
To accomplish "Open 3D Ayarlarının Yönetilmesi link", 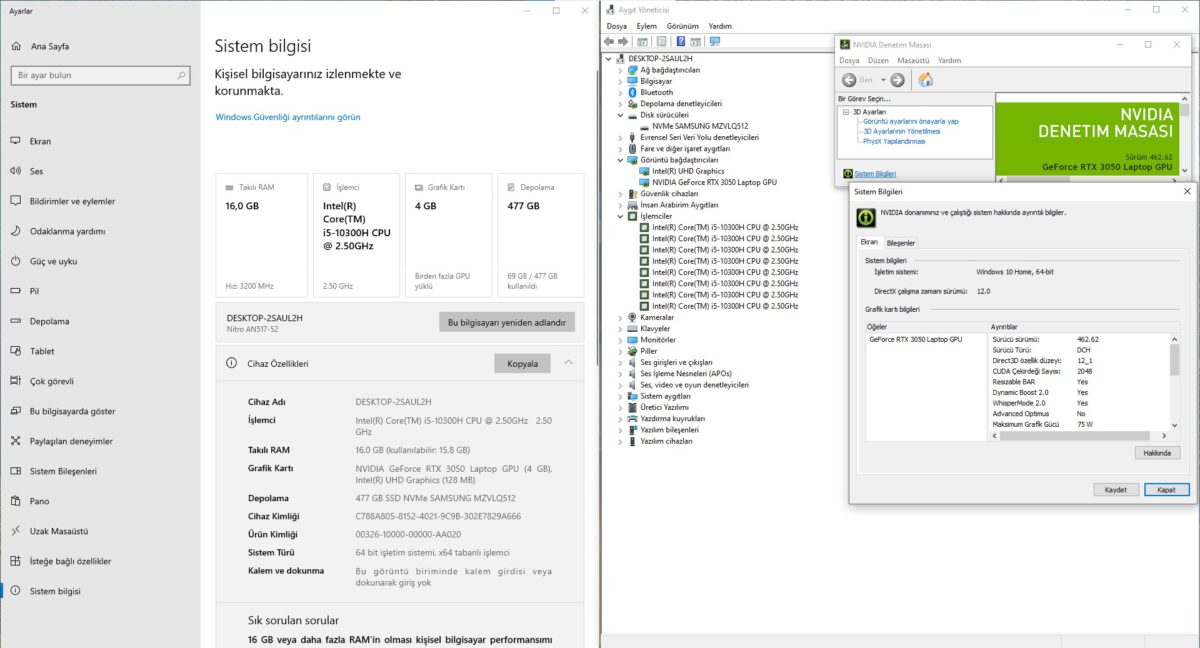I will click(901, 131).
